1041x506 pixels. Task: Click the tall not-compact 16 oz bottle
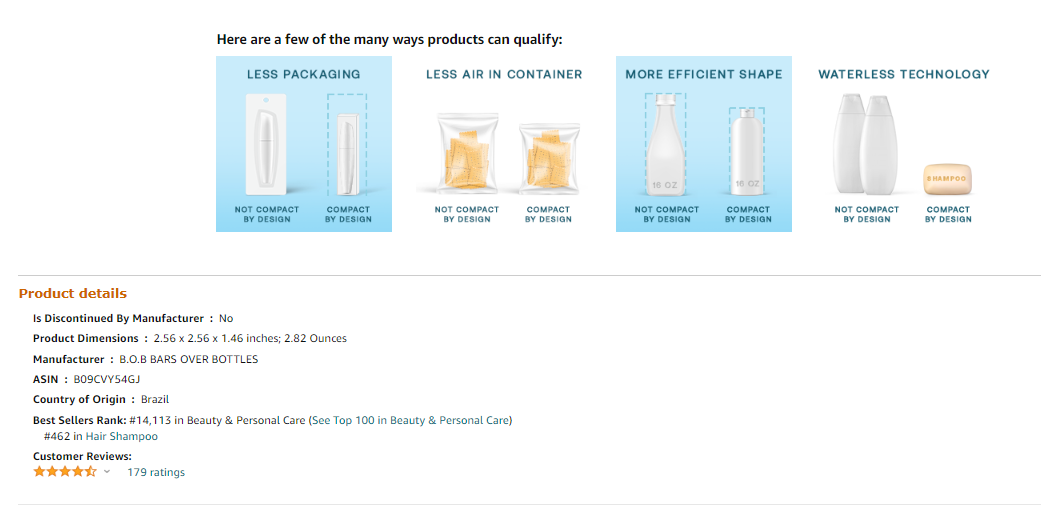pyautogui.click(x=666, y=143)
